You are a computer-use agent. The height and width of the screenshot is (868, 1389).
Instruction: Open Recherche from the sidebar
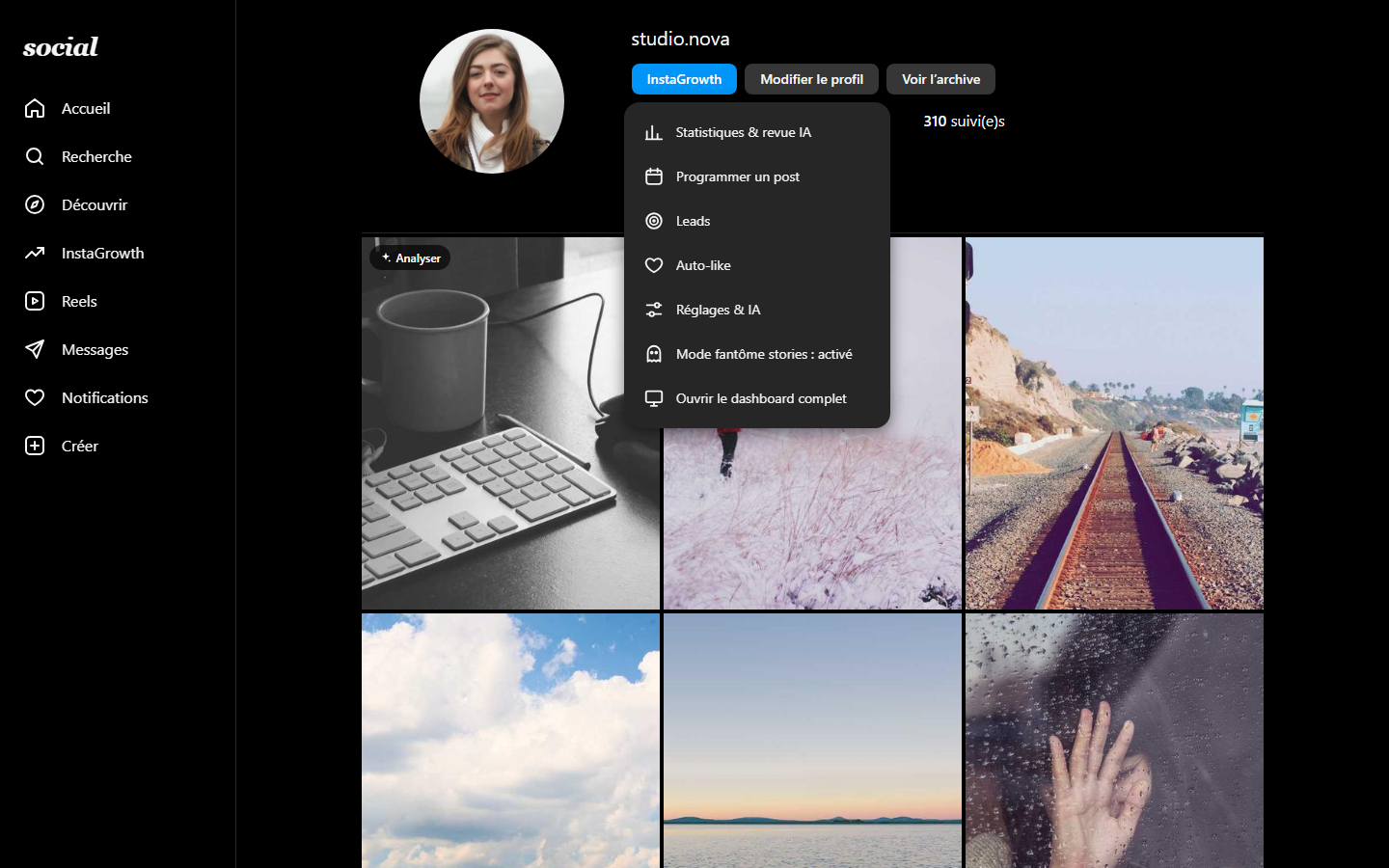(96, 156)
